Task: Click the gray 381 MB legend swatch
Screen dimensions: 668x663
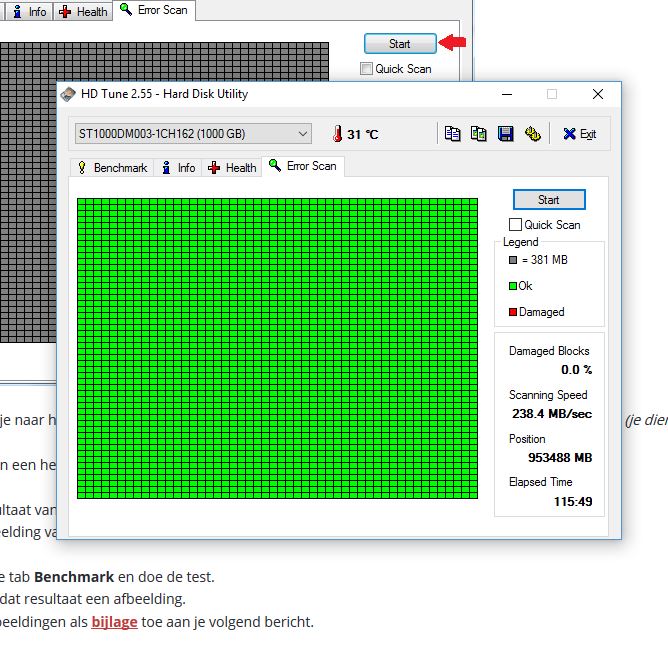Action: point(513,260)
